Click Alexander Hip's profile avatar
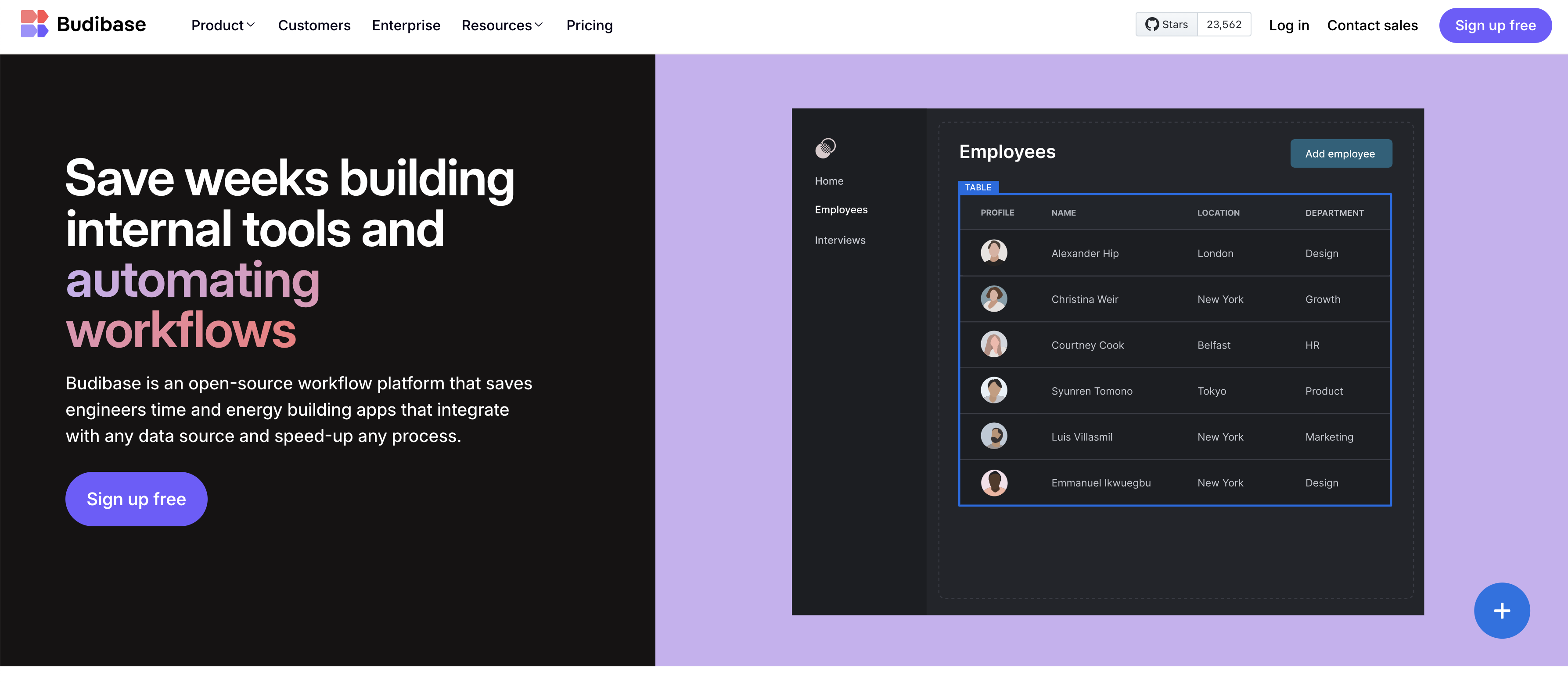Viewport: 1568px width, 683px height. pos(993,253)
